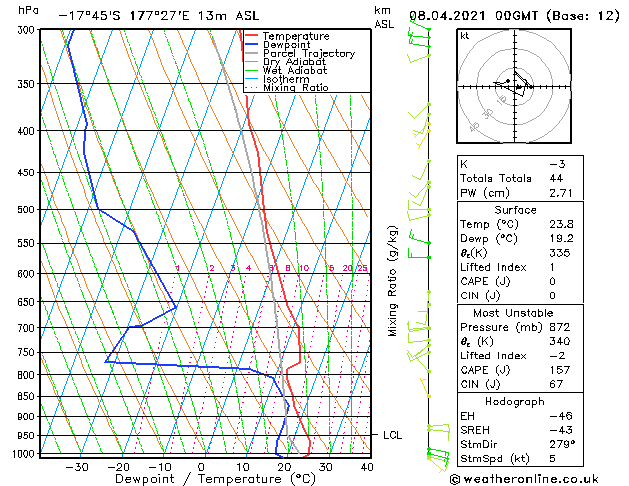Click the date header '08.04.2021 00GMT'
629x486 pixels.
click(474, 16)
